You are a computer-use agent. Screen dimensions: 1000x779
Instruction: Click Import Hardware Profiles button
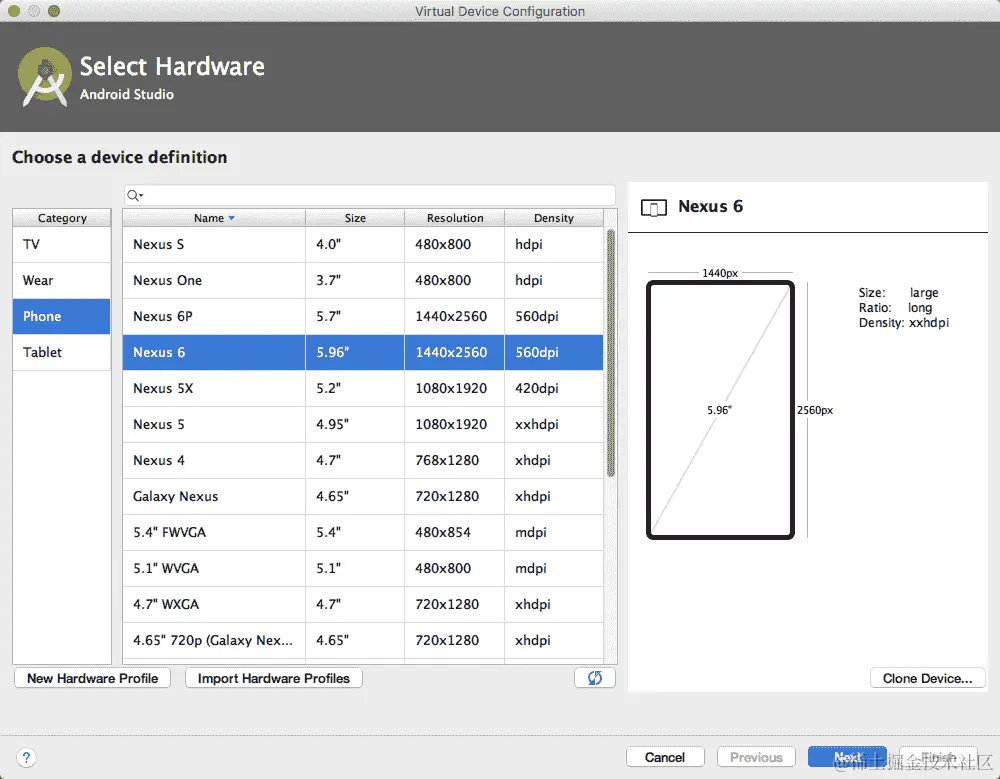click(x=274, y=678)
